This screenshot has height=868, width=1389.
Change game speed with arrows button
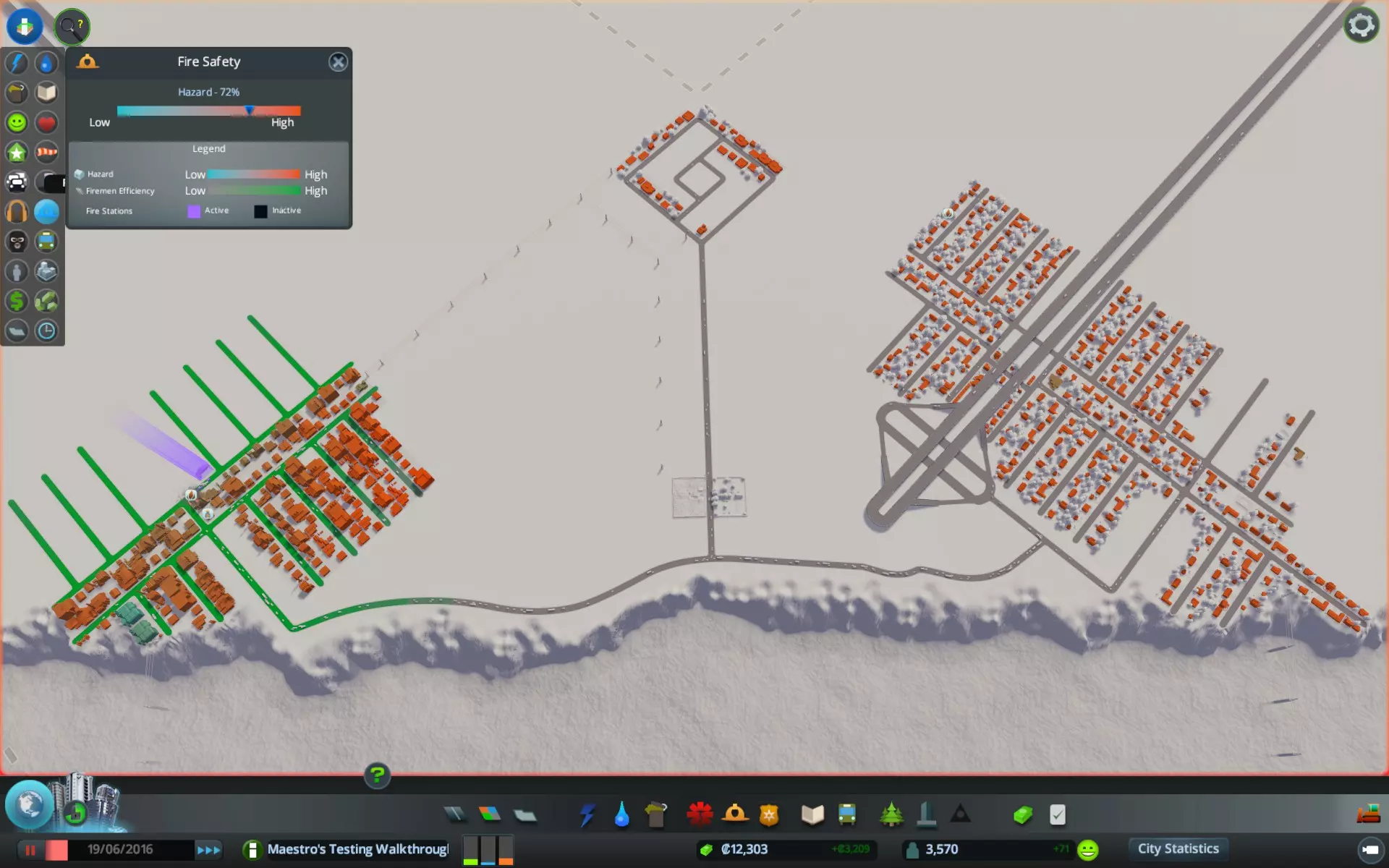click(208, 850)
